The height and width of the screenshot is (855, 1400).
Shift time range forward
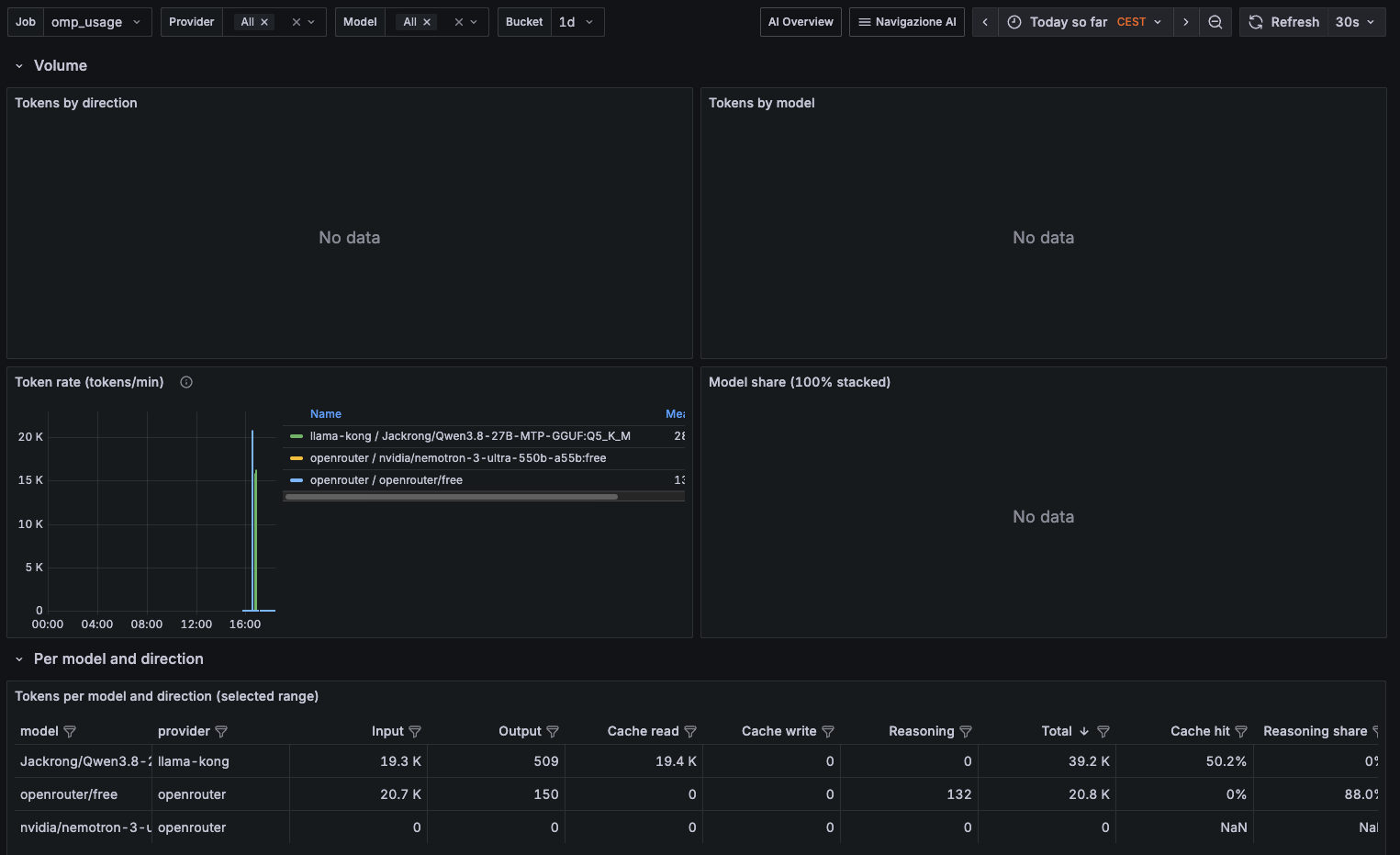click(x=1186, y=22)
